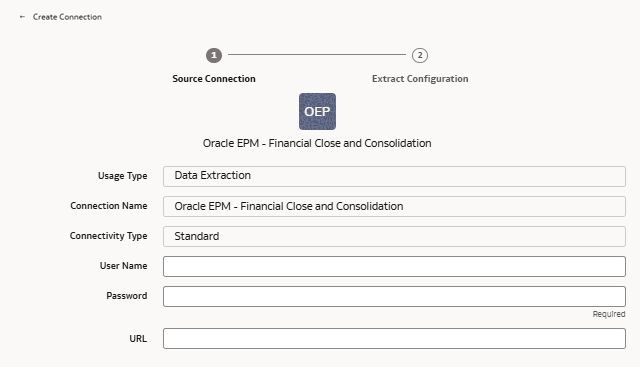Click the Oracle EPM title under the OEP icon

tap(317, 143)
